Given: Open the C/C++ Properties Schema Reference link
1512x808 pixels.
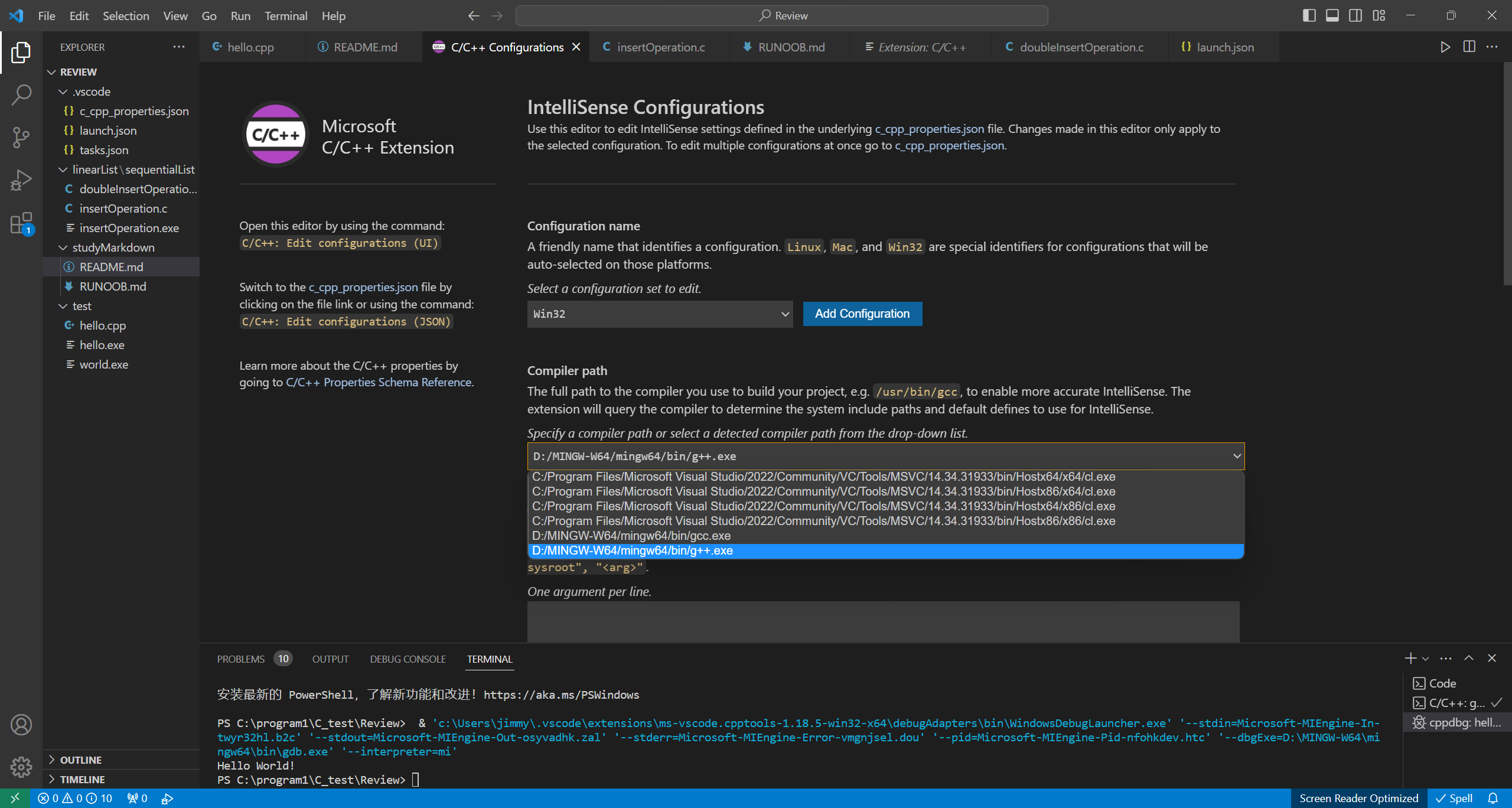Looking at the screenshot, I should (x=379, y=382).
